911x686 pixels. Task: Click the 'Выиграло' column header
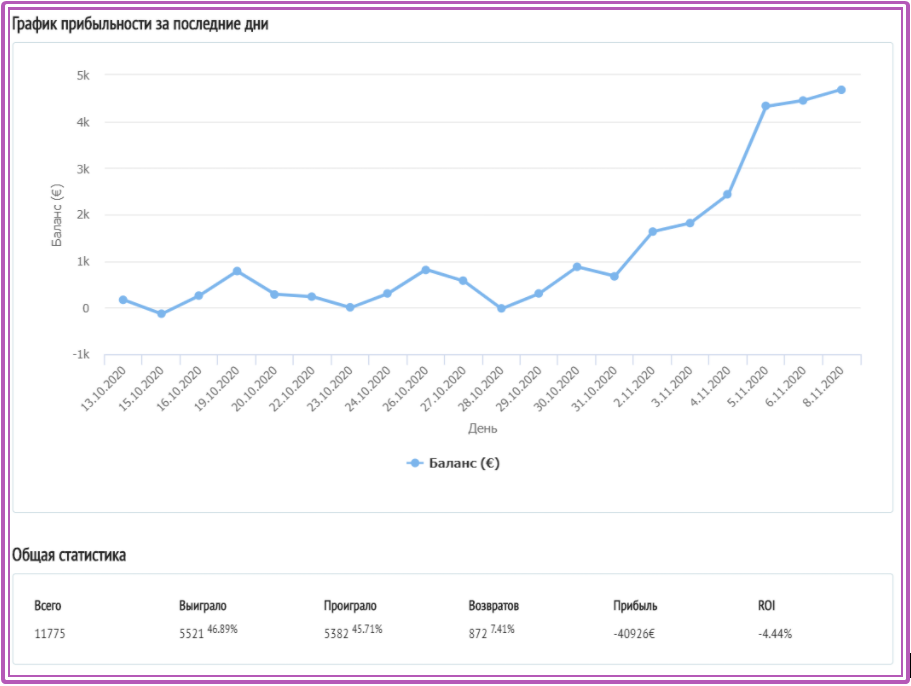click(203, 606)
